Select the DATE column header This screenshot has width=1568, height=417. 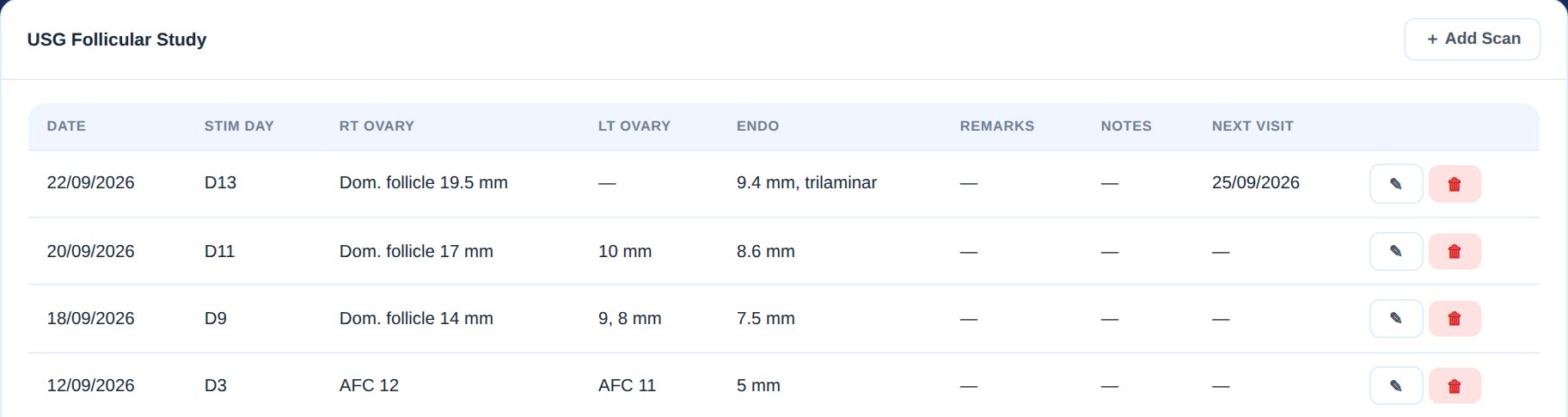tap(66, 126)
